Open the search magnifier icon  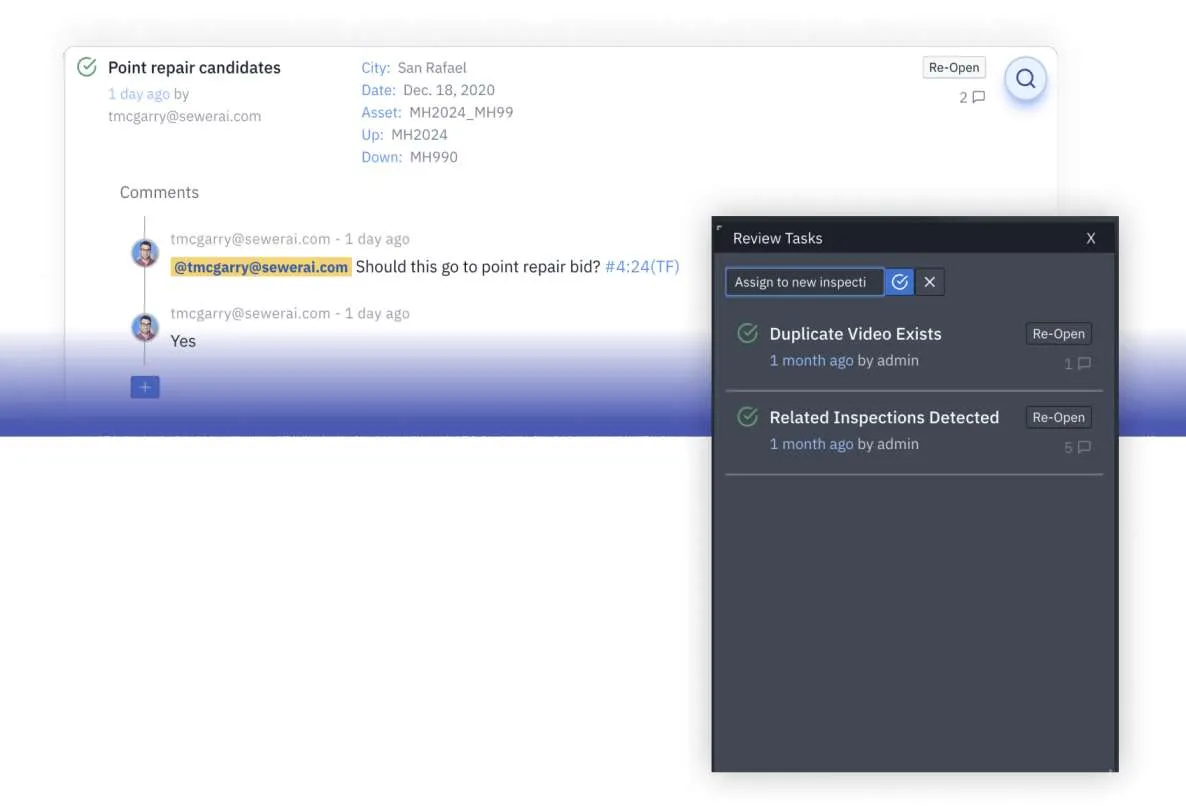tap(1025, 78)
